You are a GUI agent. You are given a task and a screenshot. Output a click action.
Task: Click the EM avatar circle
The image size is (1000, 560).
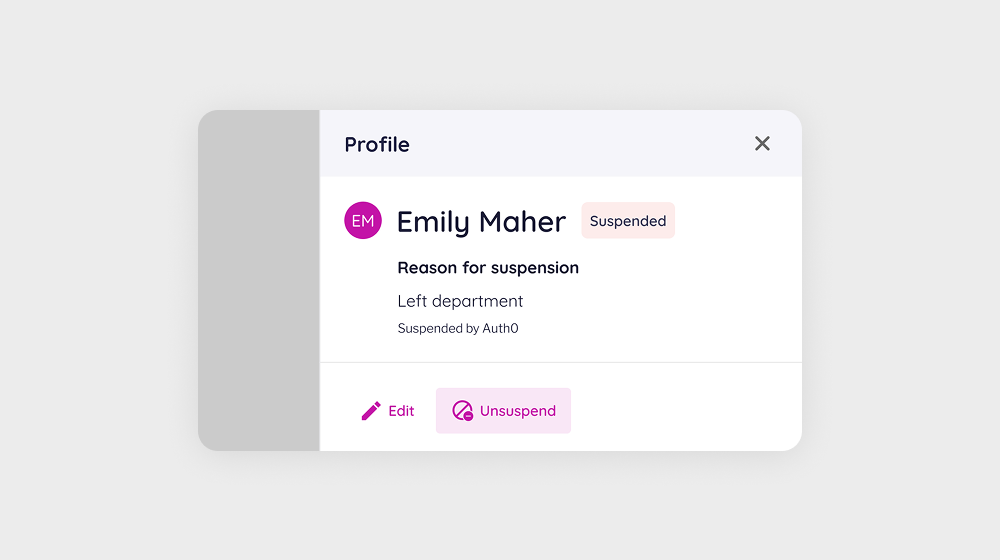point(363,221)
